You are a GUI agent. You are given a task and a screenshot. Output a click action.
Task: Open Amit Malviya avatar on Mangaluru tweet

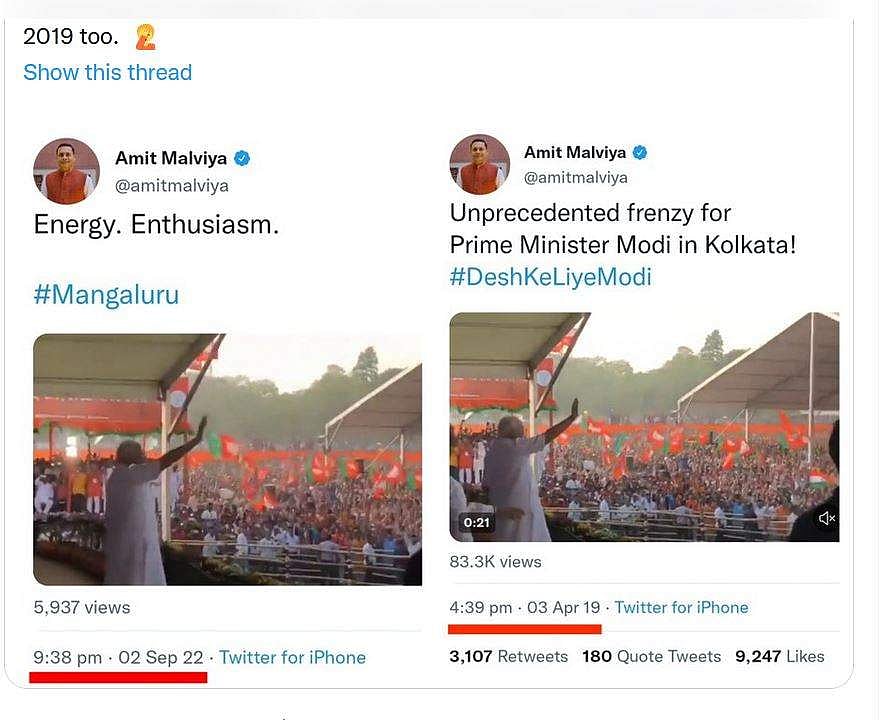click(67, 171)
